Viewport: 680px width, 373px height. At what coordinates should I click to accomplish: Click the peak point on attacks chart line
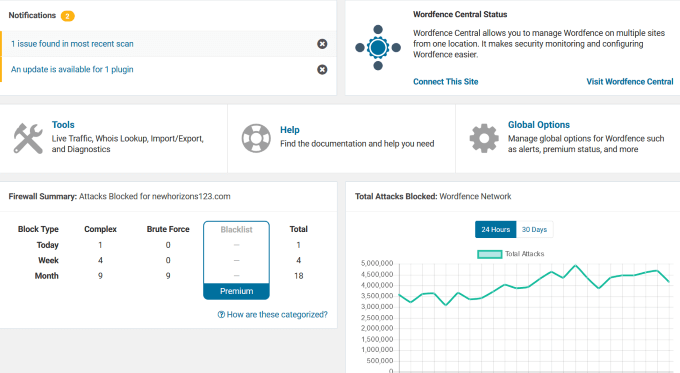[x=575, y=265]
